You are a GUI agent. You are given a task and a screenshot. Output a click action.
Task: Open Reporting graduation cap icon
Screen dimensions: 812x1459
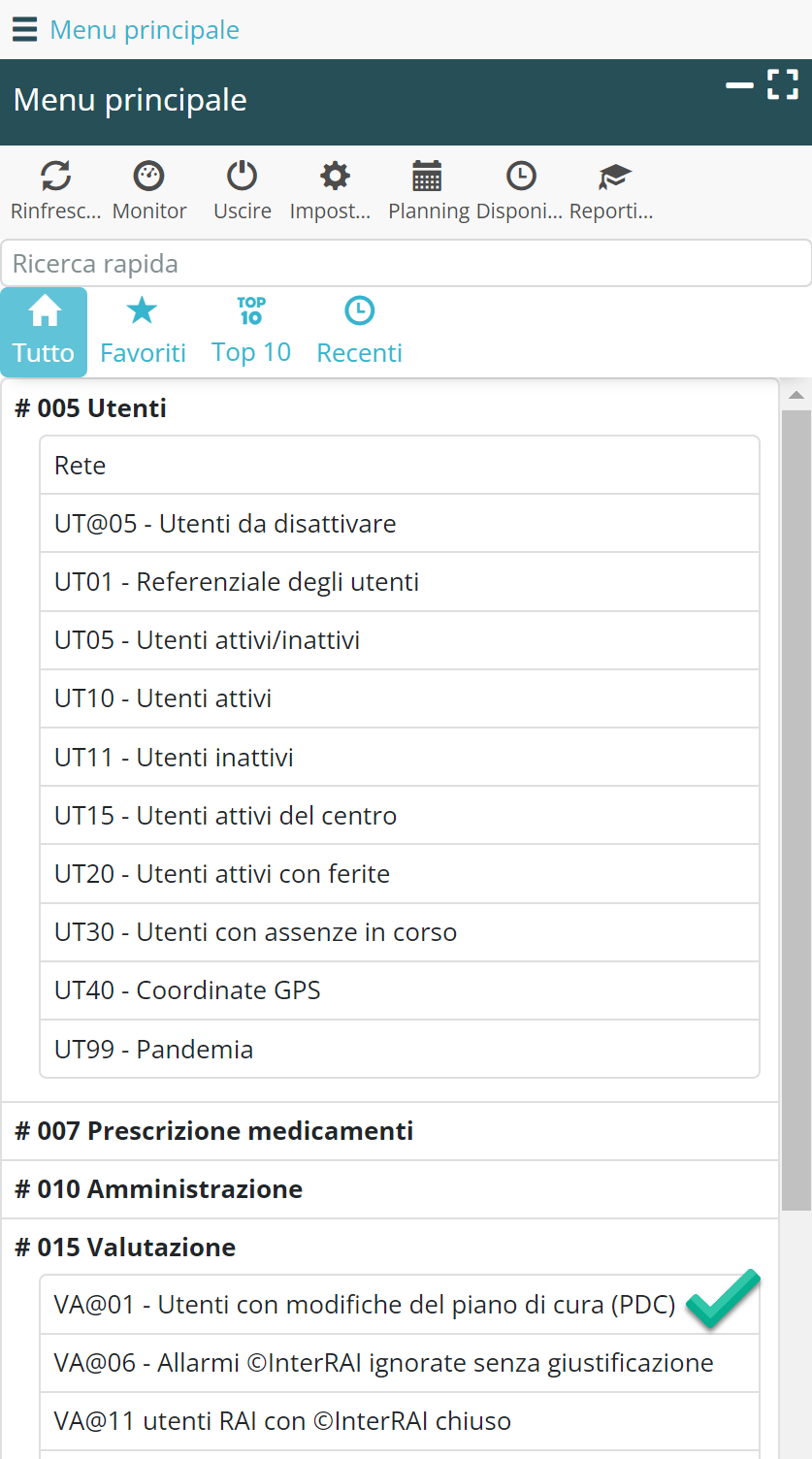[x=613, y=177]
